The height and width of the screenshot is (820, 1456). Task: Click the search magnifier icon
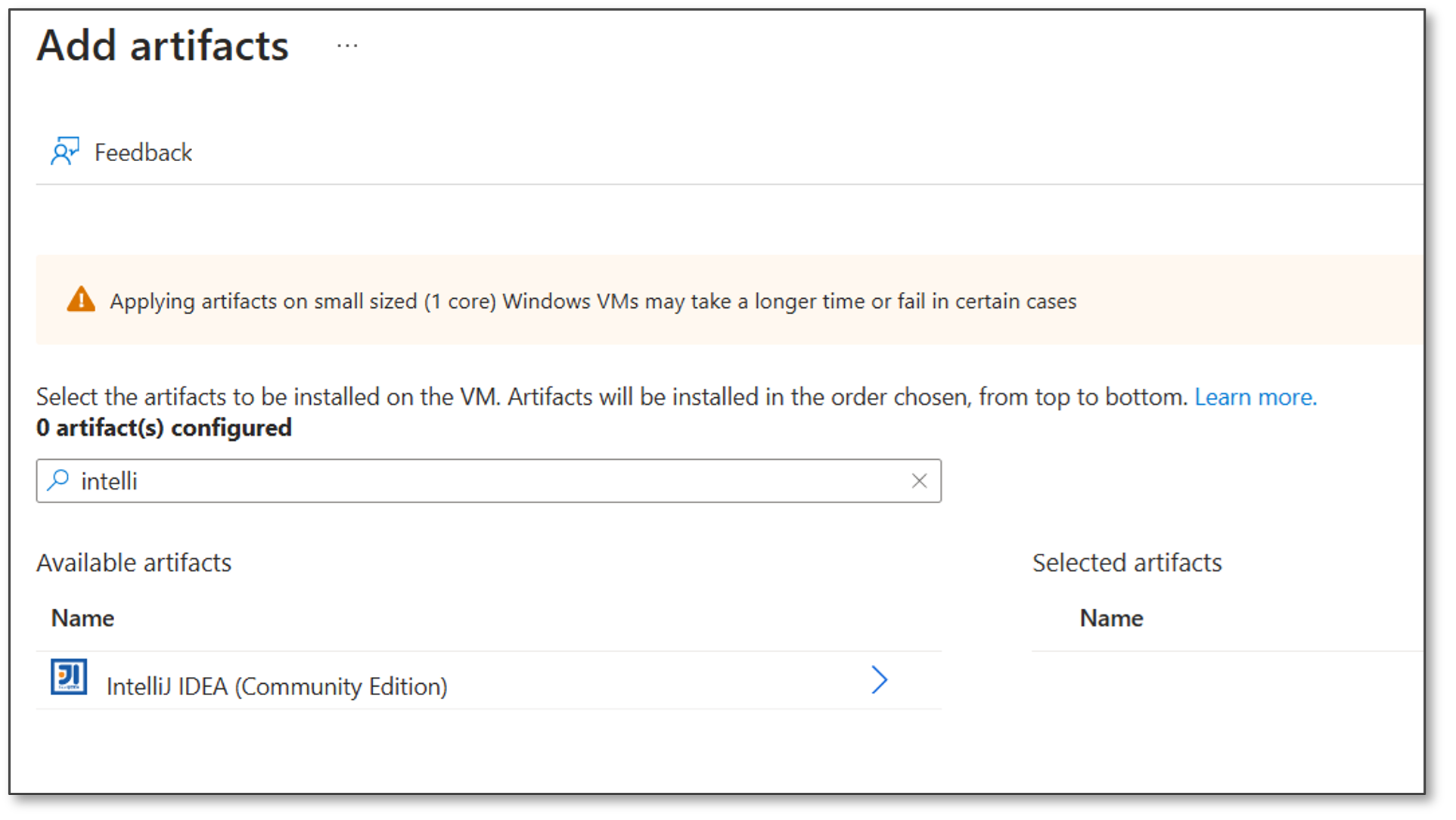coord(58,480)
